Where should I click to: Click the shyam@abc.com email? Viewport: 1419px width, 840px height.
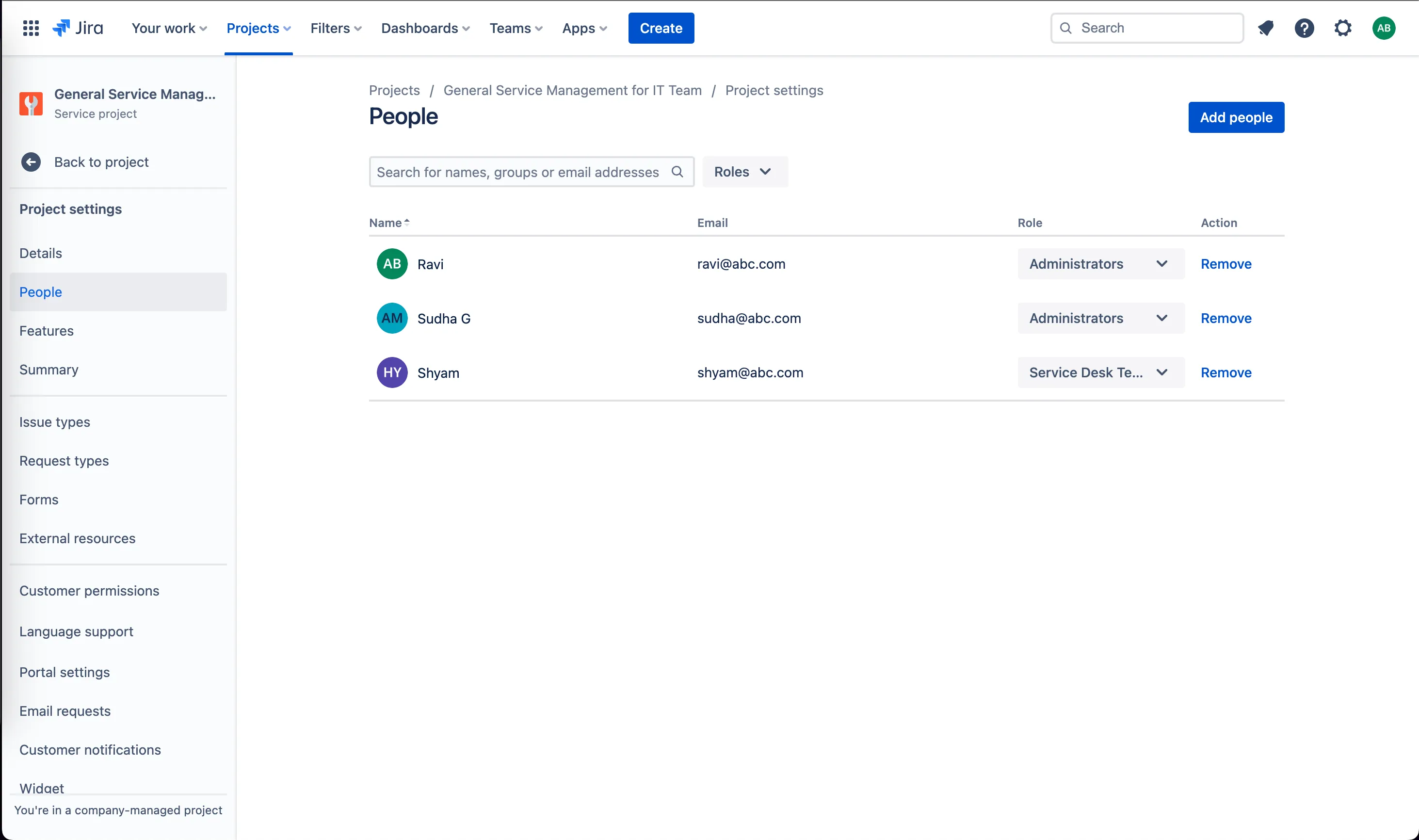tap(749, 372)
